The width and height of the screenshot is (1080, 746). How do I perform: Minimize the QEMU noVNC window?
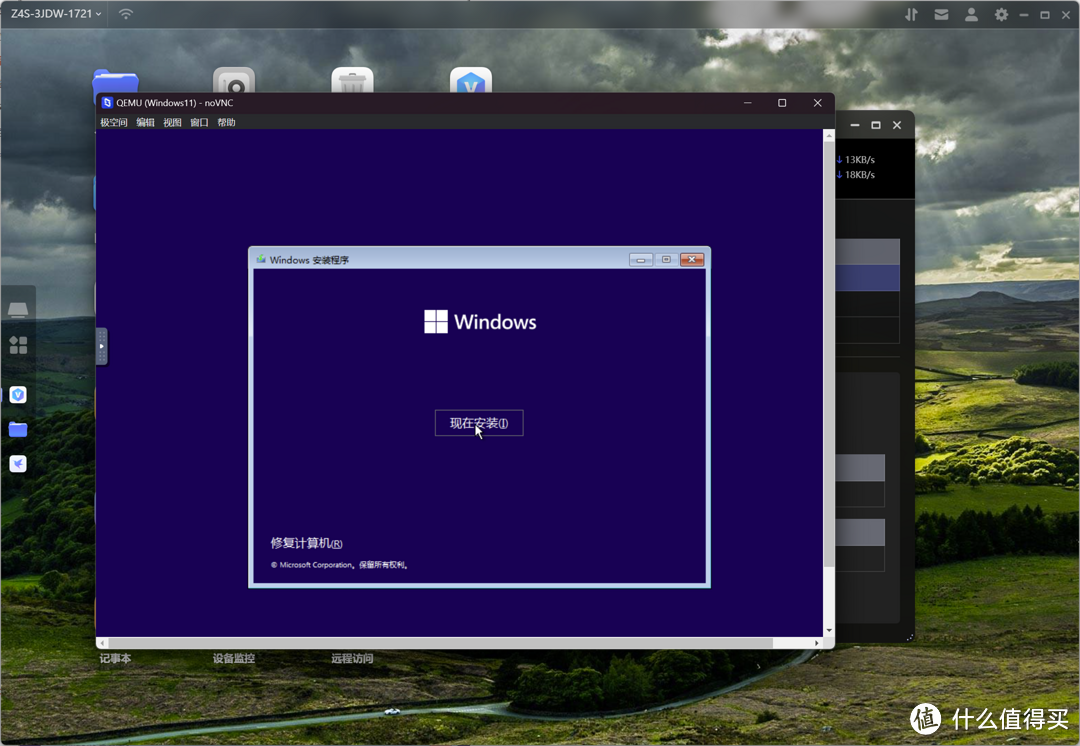[748, 103]
